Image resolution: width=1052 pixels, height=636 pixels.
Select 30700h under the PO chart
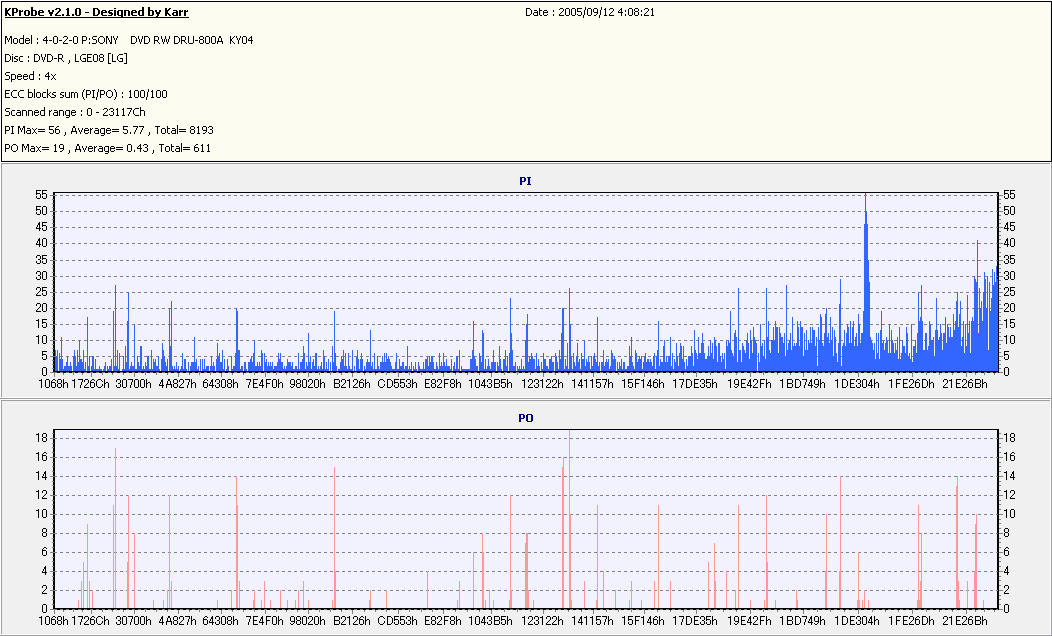pos(134,621)
